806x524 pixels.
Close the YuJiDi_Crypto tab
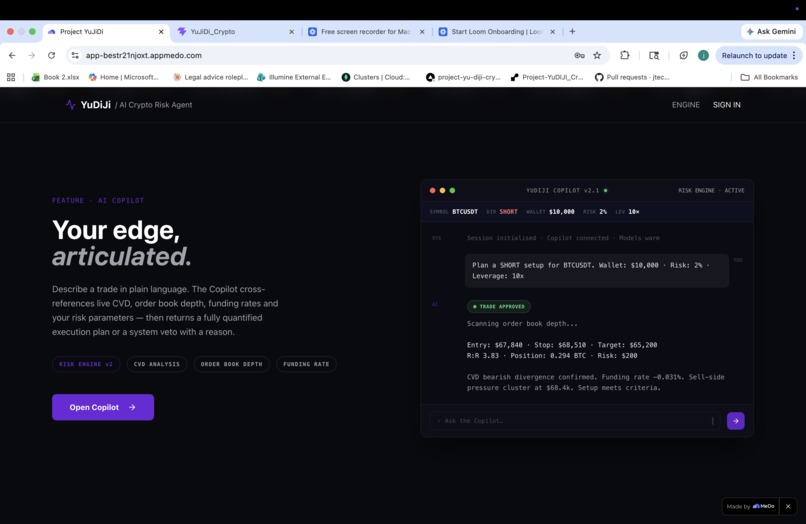pos(291,31)
